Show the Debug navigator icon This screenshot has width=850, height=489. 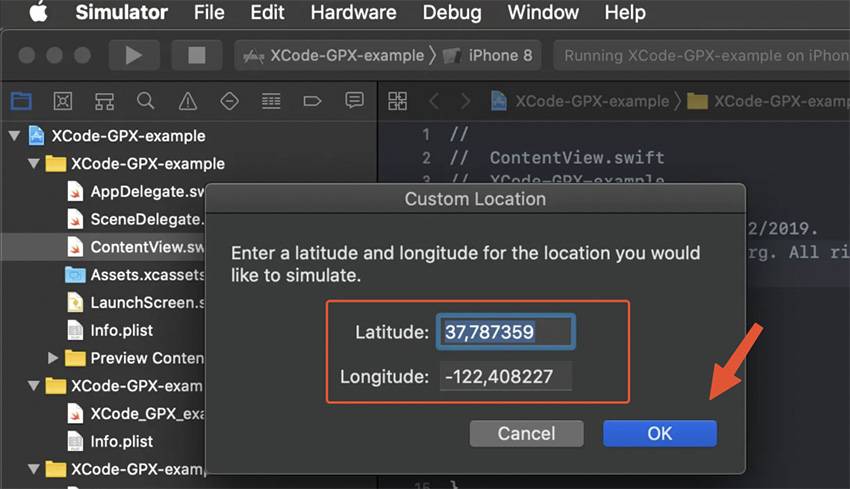pyautogui.click(x=271, y=101)
